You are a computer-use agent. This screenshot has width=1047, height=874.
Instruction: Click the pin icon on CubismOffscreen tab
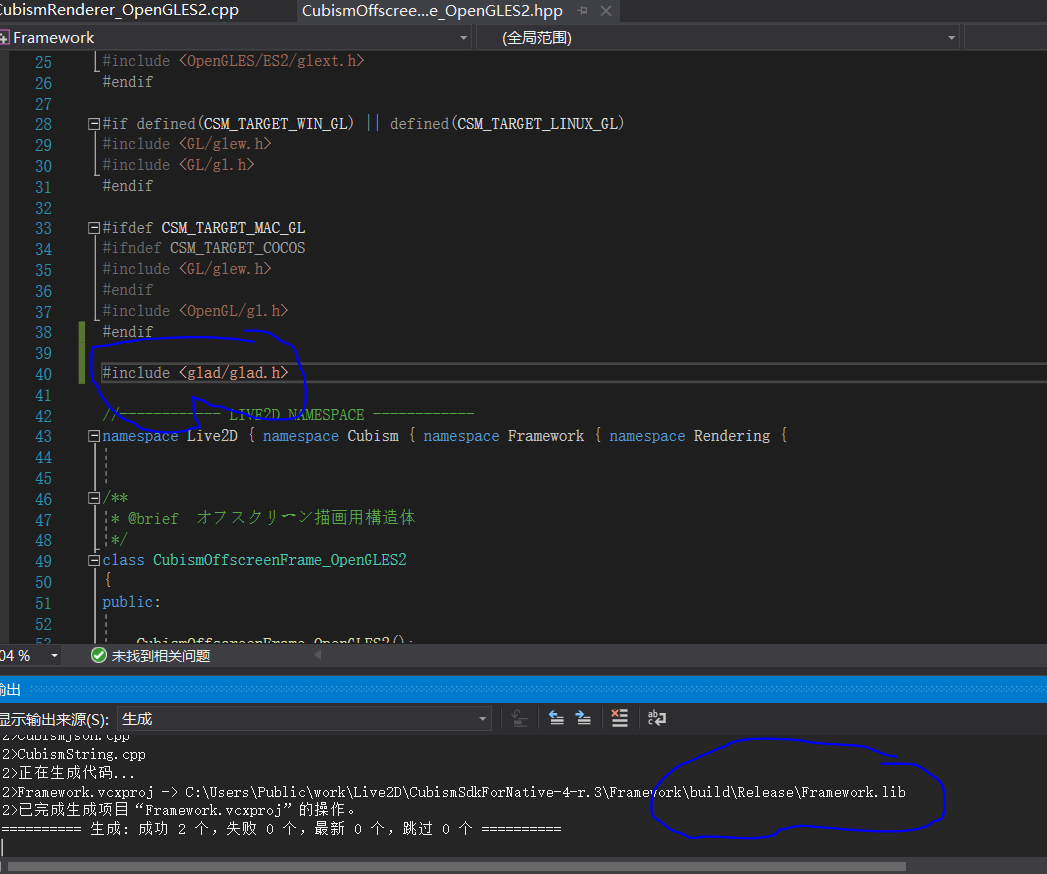coord(582,11)
